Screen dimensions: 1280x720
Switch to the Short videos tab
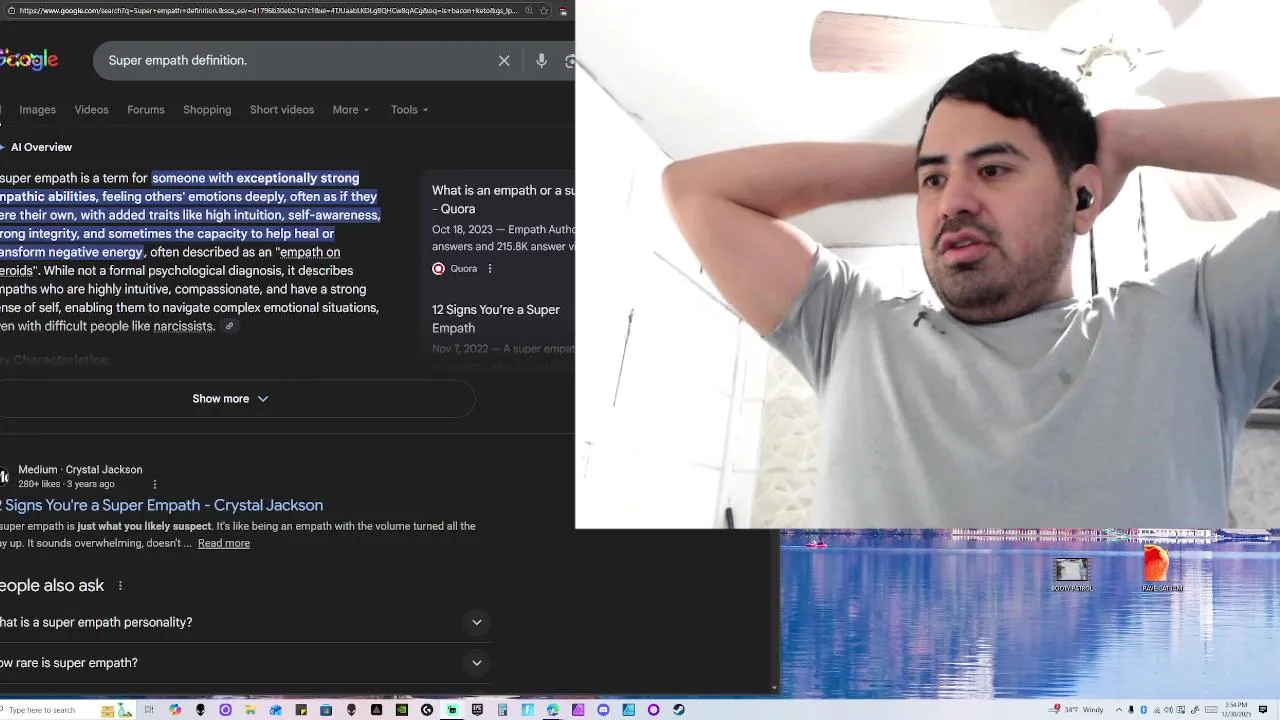[282, 110]
